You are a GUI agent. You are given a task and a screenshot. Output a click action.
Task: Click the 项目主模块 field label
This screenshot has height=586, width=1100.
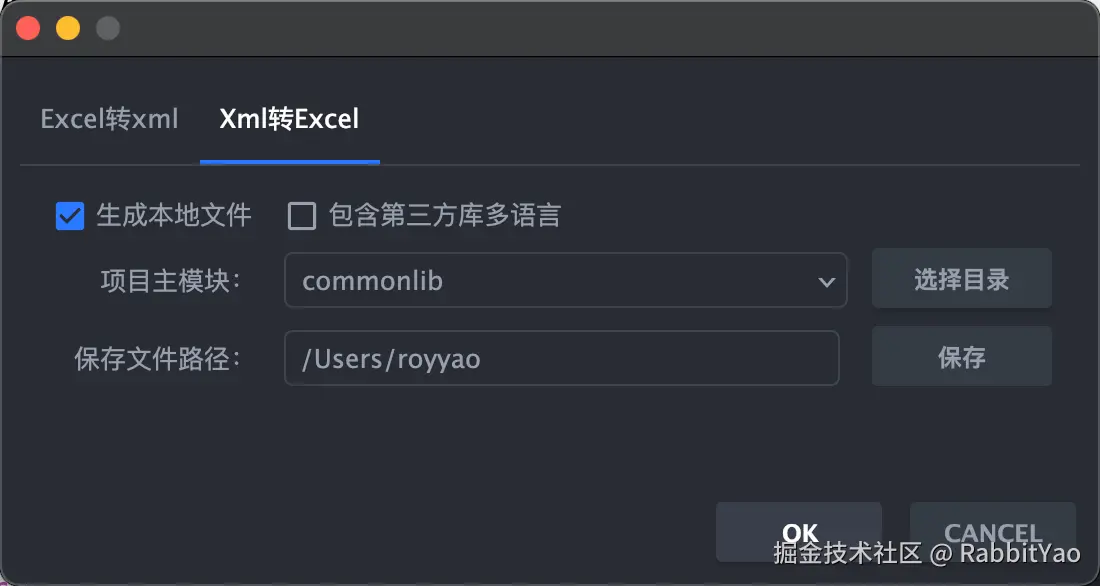[x=171, y=281]
